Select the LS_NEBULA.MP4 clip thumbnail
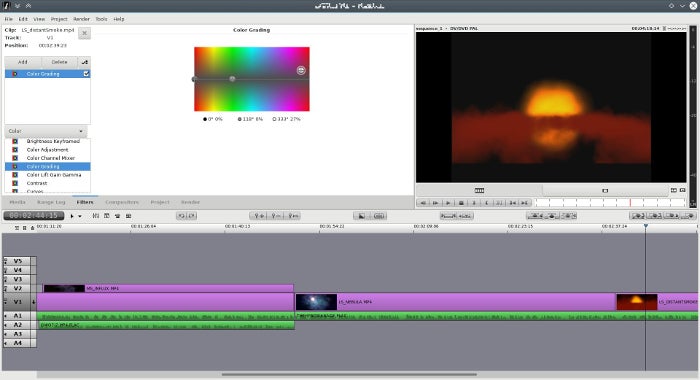 click(x=316, y=302)
